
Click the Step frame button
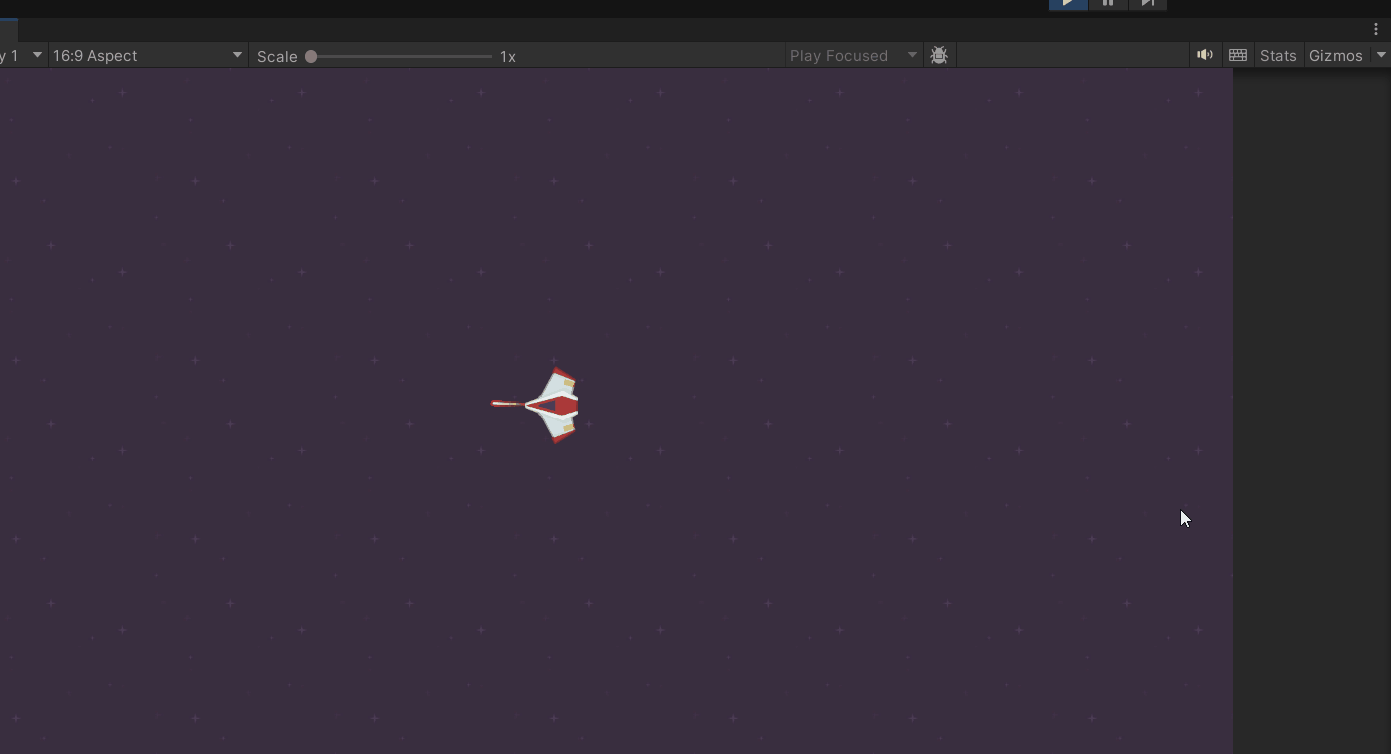click(1148, 4)
